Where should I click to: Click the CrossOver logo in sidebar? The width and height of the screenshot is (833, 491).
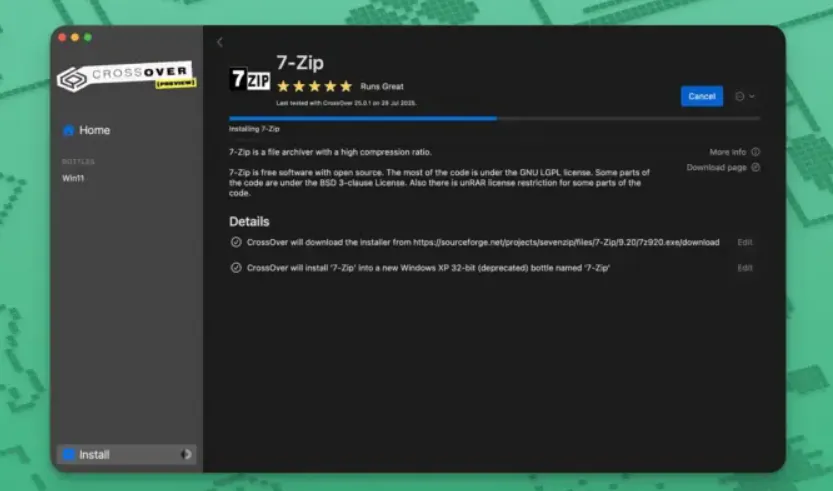[x=126, y=77]
